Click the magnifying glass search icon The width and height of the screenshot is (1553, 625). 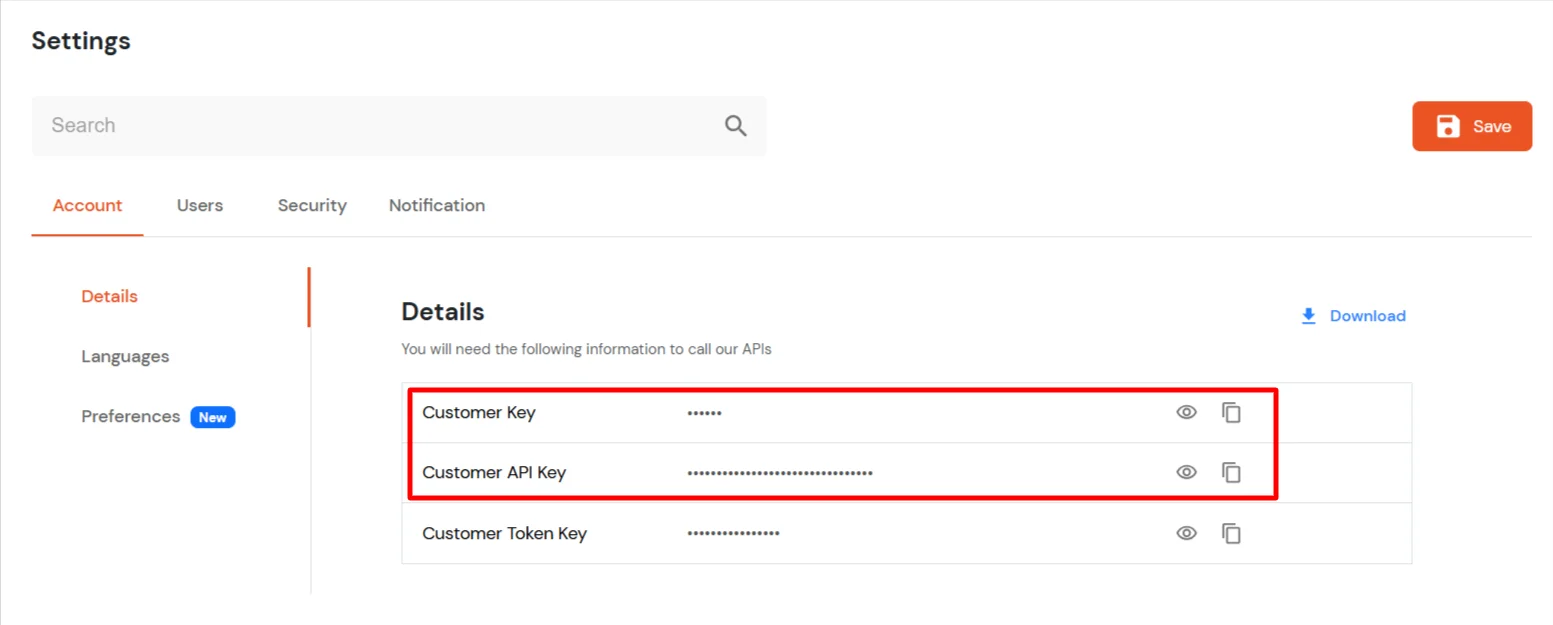coord(735,125)
